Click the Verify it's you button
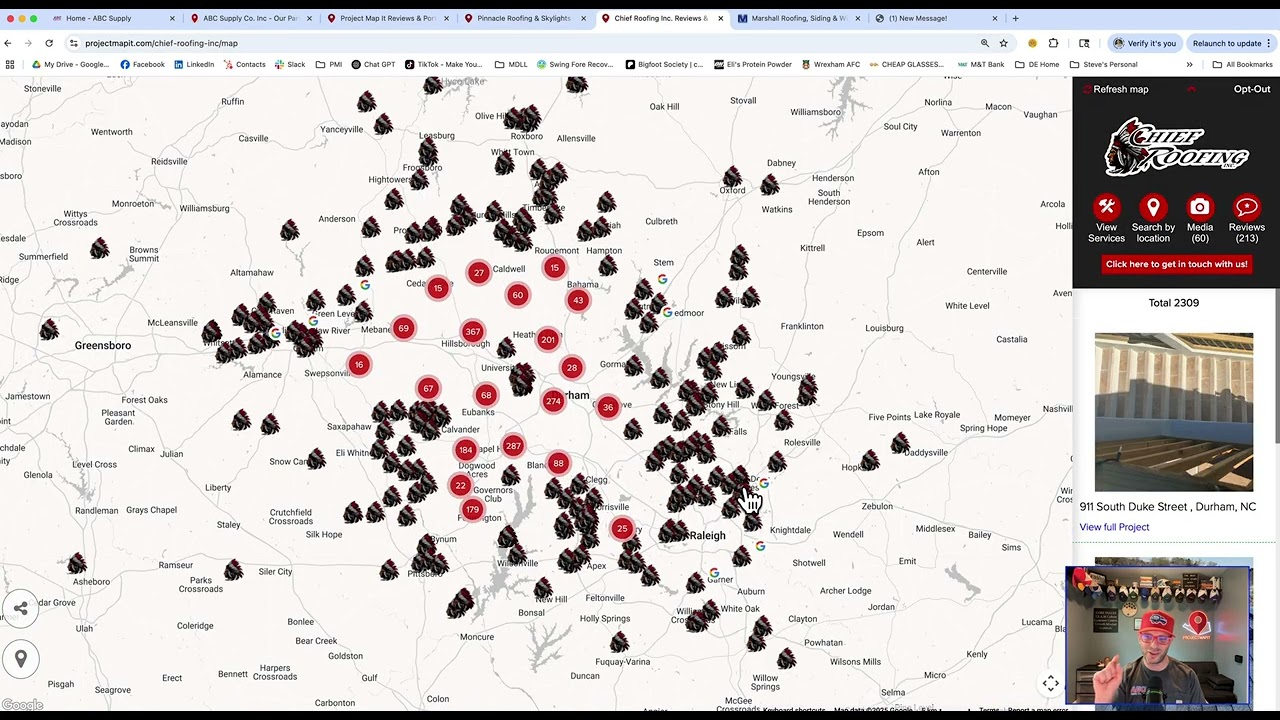Image resolution: width=1280 pixels, height=720 pixels. pos(1145,43)
